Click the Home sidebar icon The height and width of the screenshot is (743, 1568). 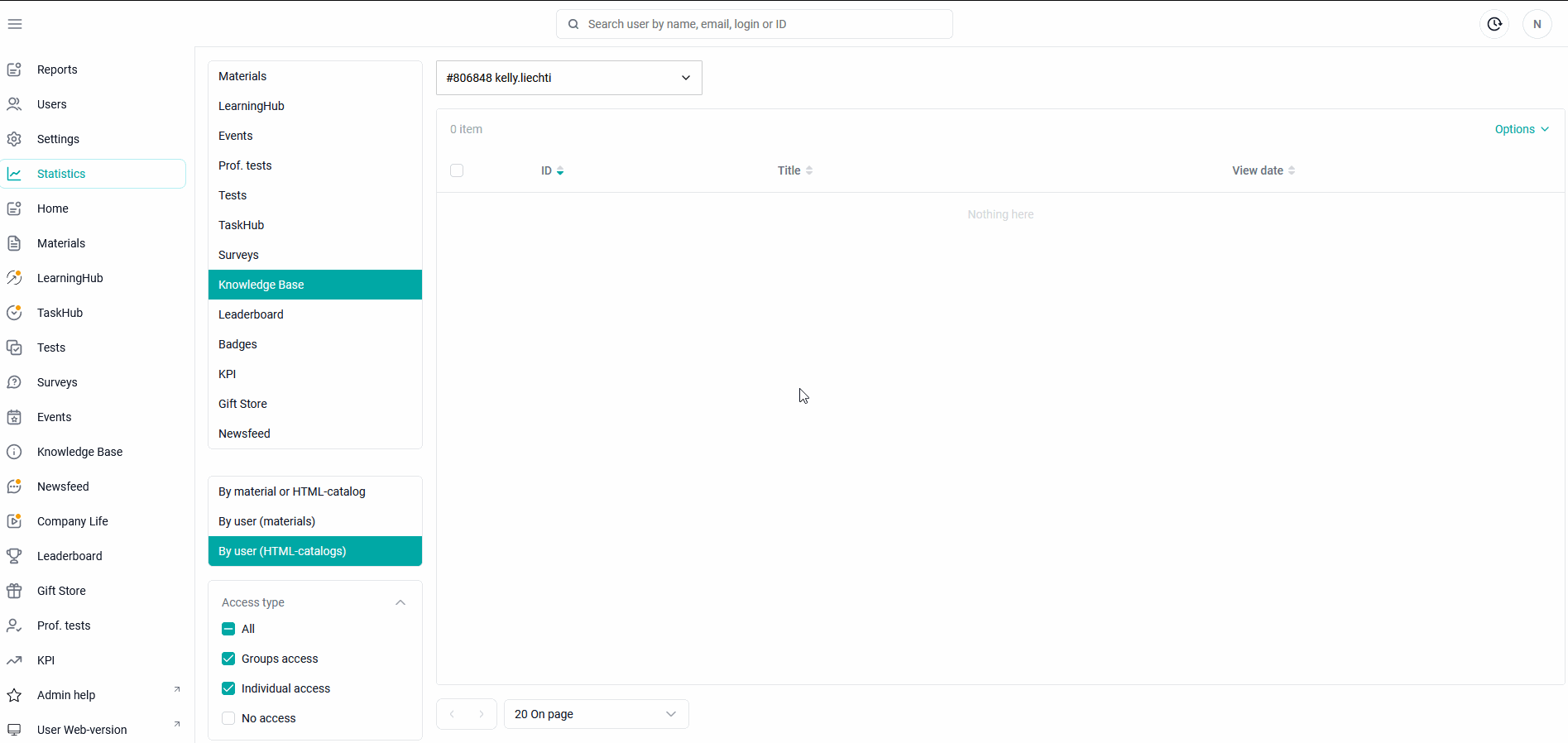(14, 209)
